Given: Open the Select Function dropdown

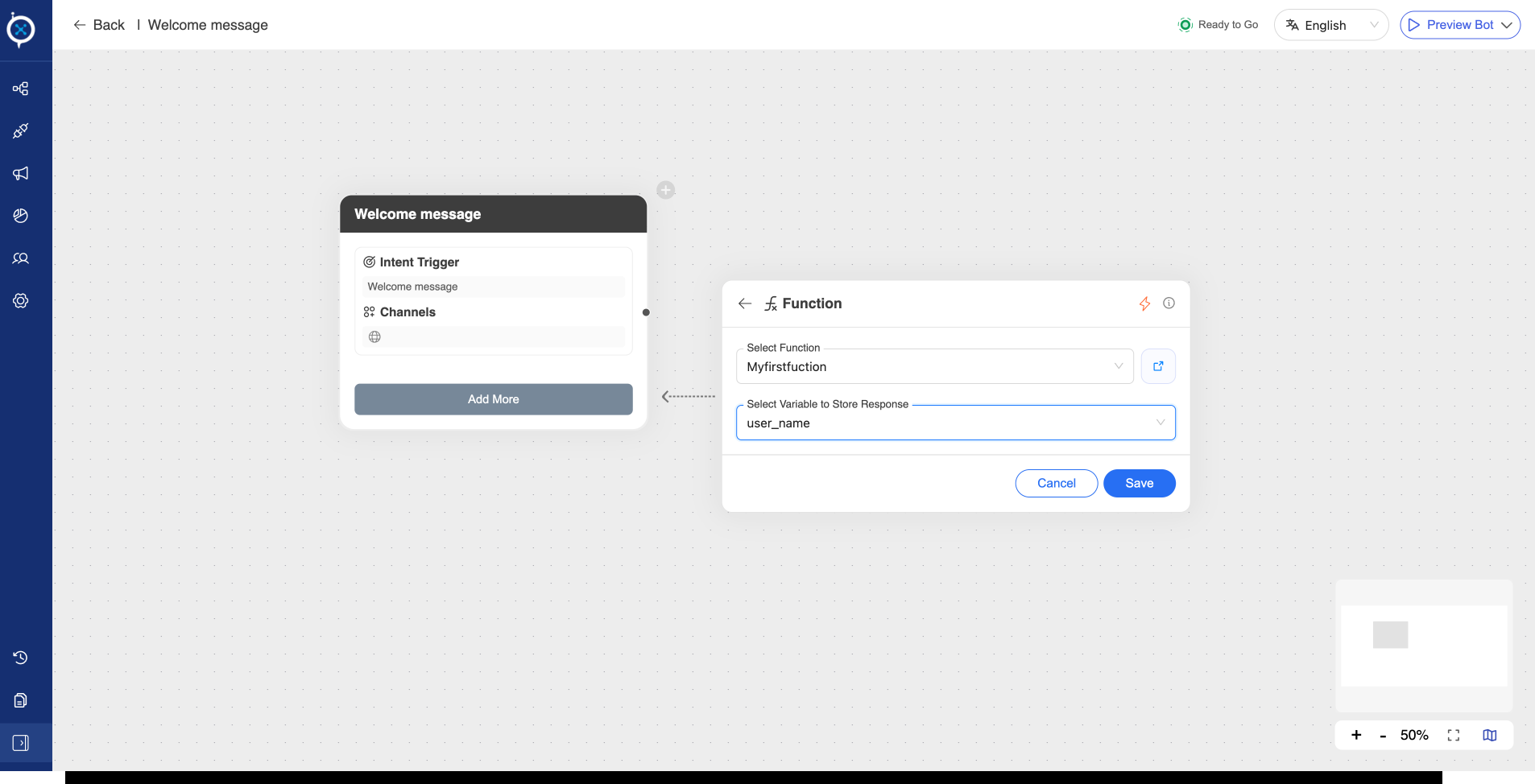Looking at the screenshot, I should pyautogui.click(x=934, y=366).
